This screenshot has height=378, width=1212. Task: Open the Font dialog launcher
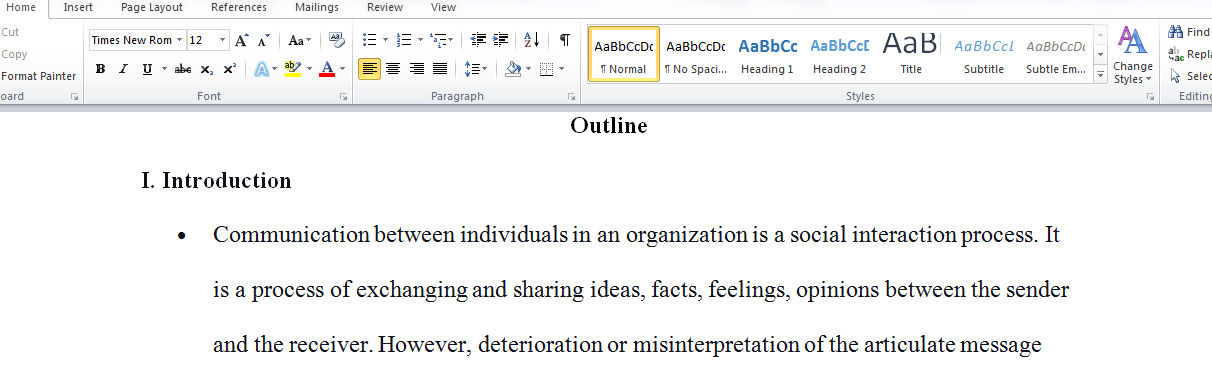point(343,97)
